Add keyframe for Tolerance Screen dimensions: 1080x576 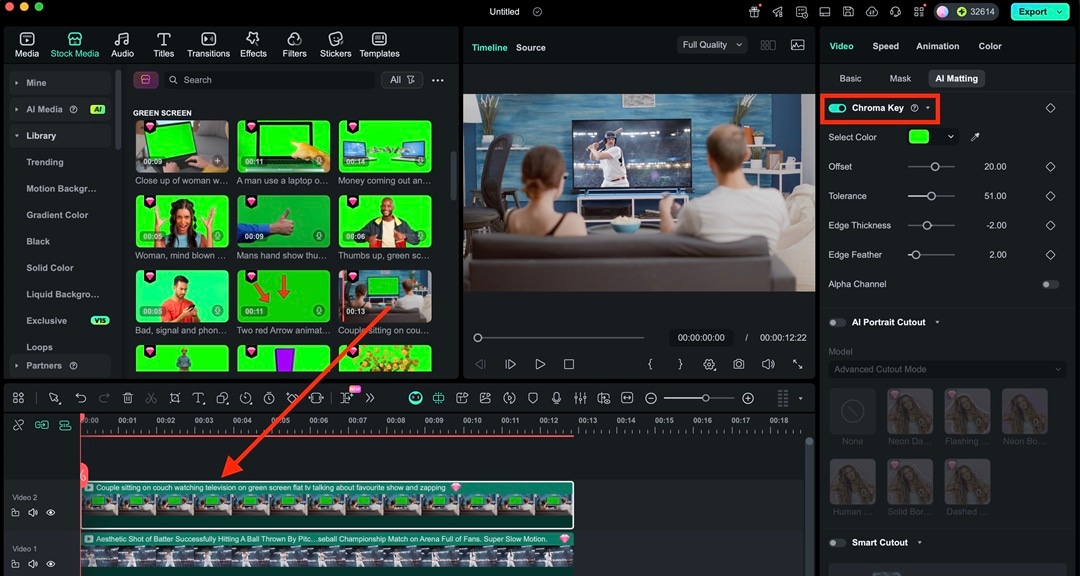[x=1050, y=196]
